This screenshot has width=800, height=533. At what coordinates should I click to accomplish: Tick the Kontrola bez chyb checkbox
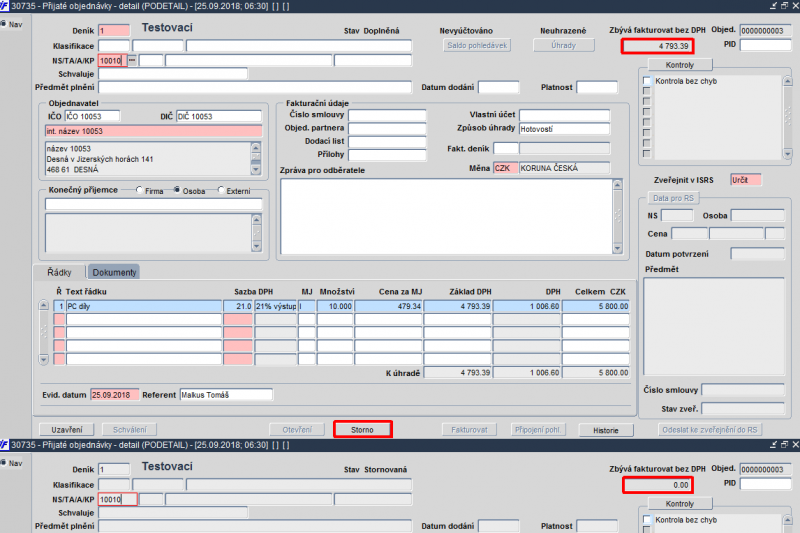(647, 81)
